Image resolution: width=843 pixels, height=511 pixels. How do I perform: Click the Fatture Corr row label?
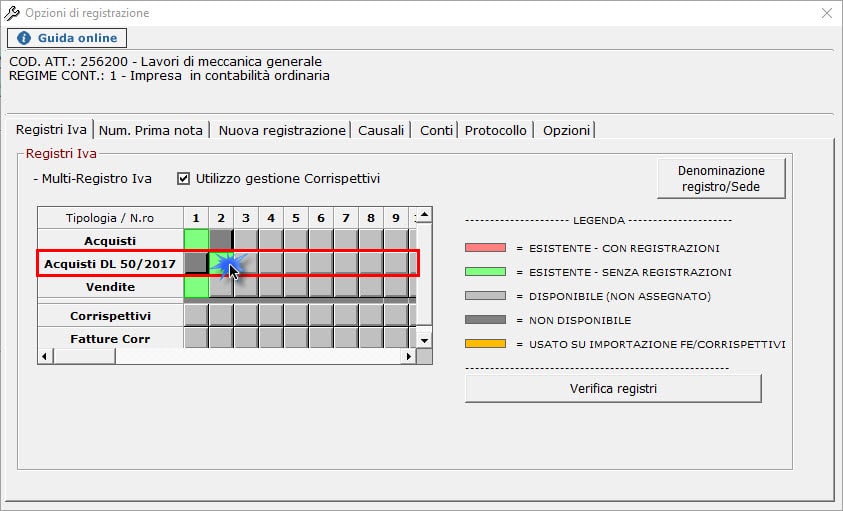110,338
